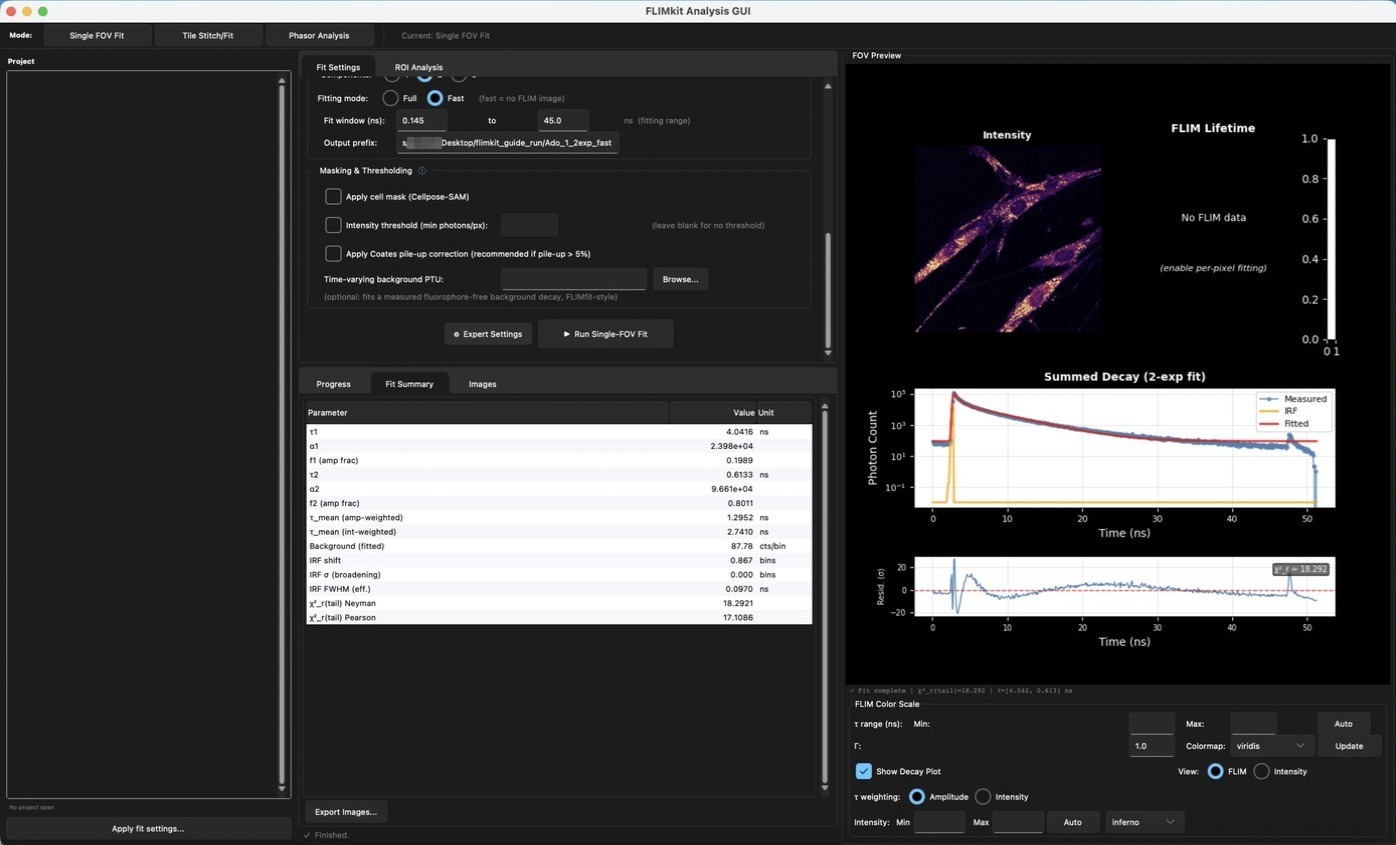Click Auto in the τ range row
The height and width of the screenshot is (845, 1396).
click(1343, 724)
